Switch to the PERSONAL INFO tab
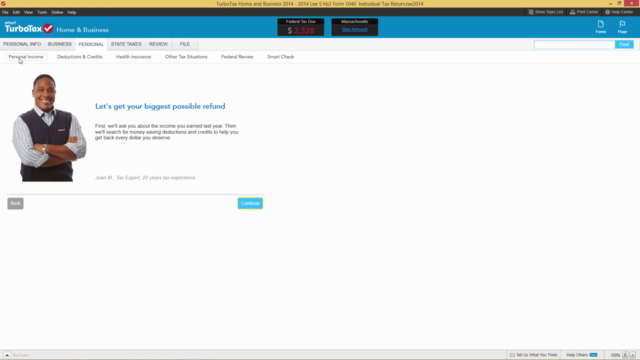This screenshot has width=640, height=360. 22,44
